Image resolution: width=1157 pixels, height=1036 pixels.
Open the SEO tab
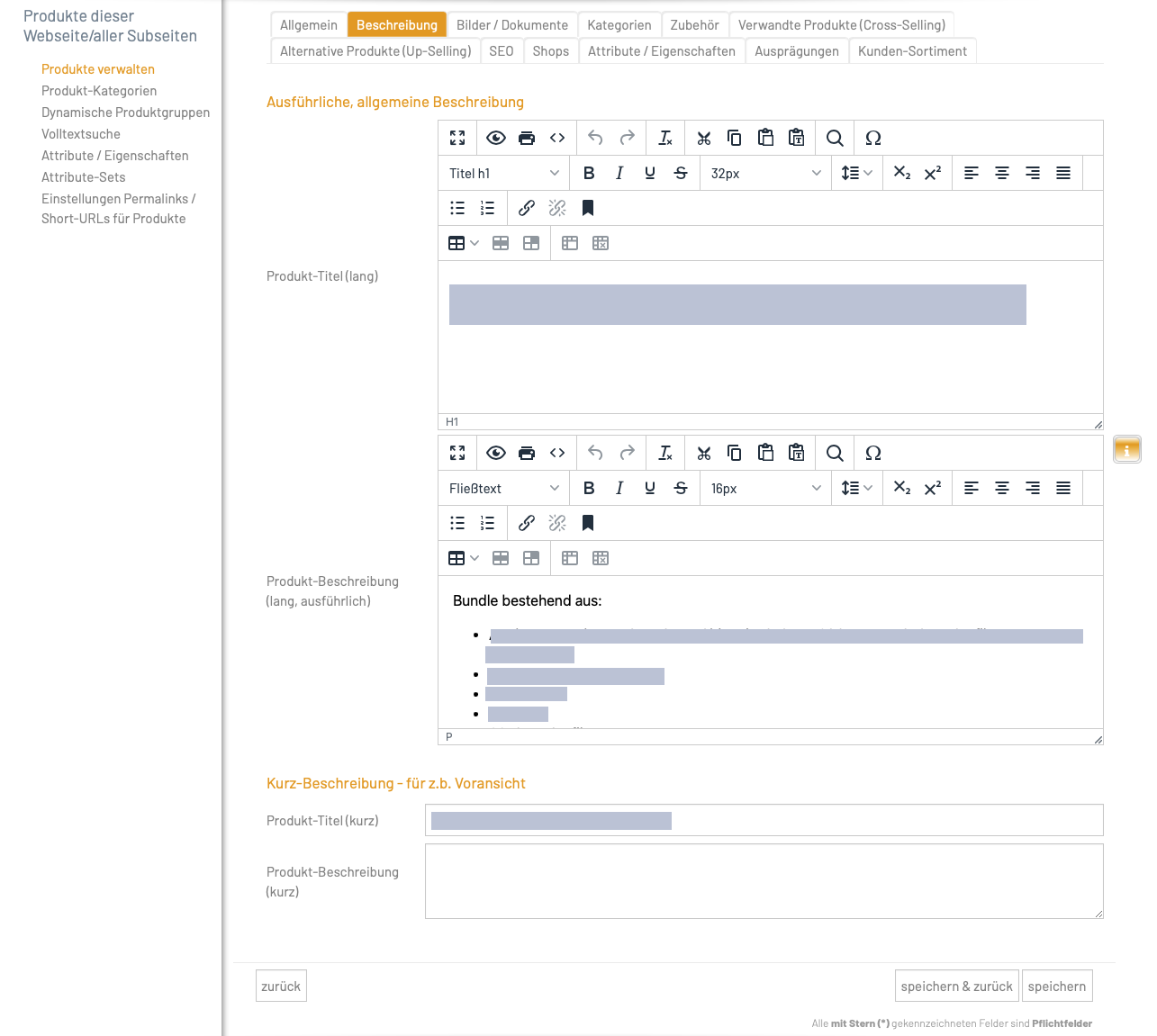[502, 51]
